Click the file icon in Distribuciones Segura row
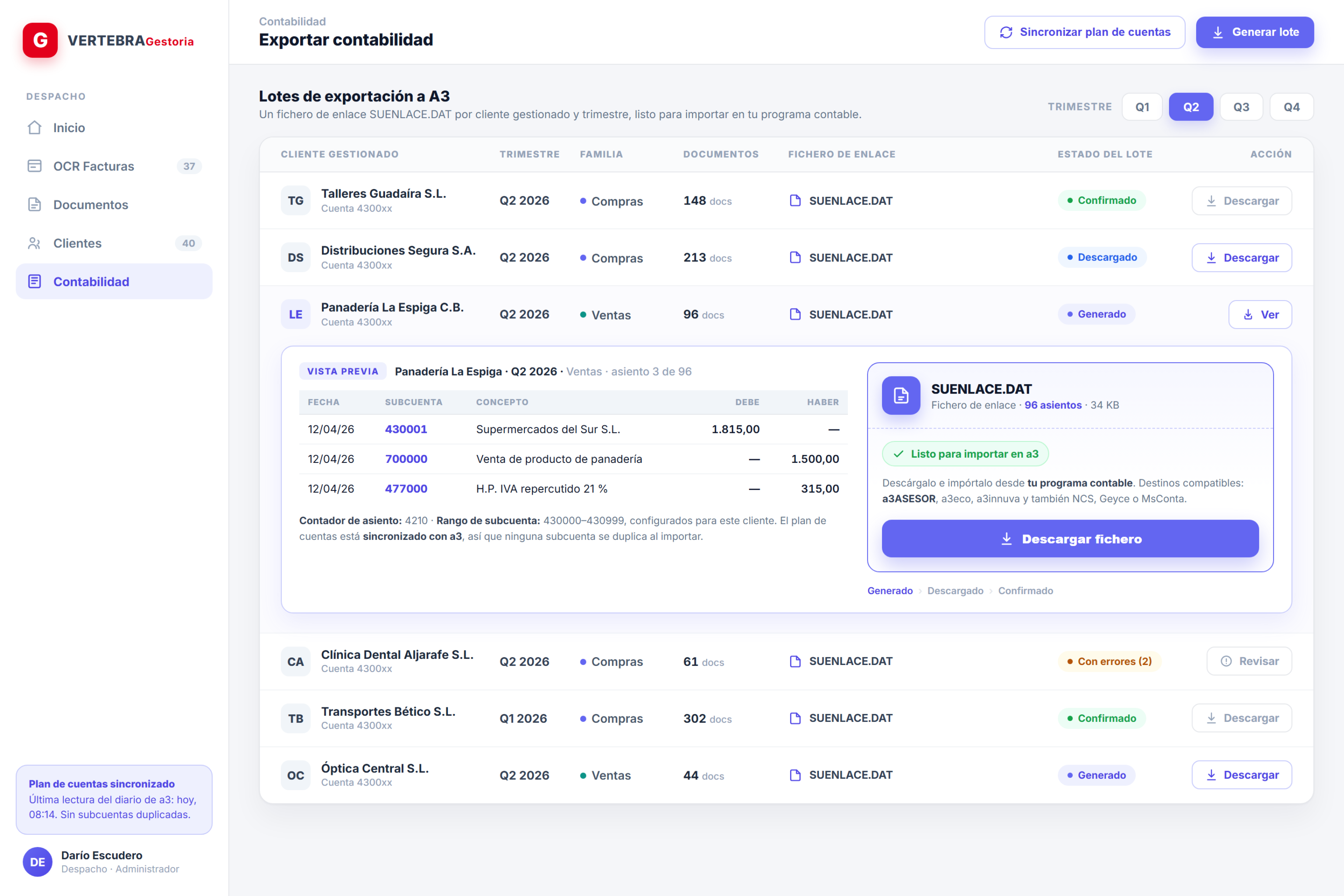 pyautogui.click(x=795, y=258)
